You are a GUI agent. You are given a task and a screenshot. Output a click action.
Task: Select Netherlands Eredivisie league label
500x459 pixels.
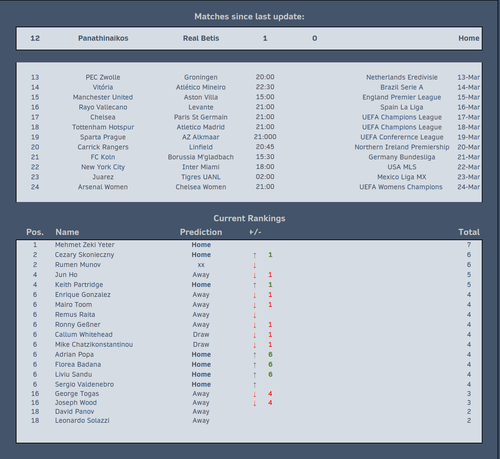[x=402, y=77]
